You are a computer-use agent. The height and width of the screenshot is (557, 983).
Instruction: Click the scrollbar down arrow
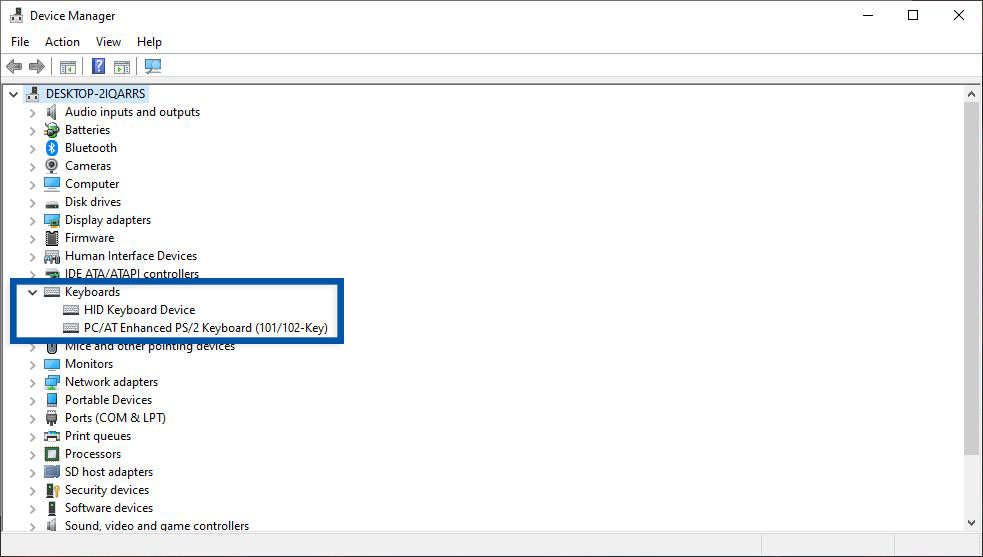[972, 523]
